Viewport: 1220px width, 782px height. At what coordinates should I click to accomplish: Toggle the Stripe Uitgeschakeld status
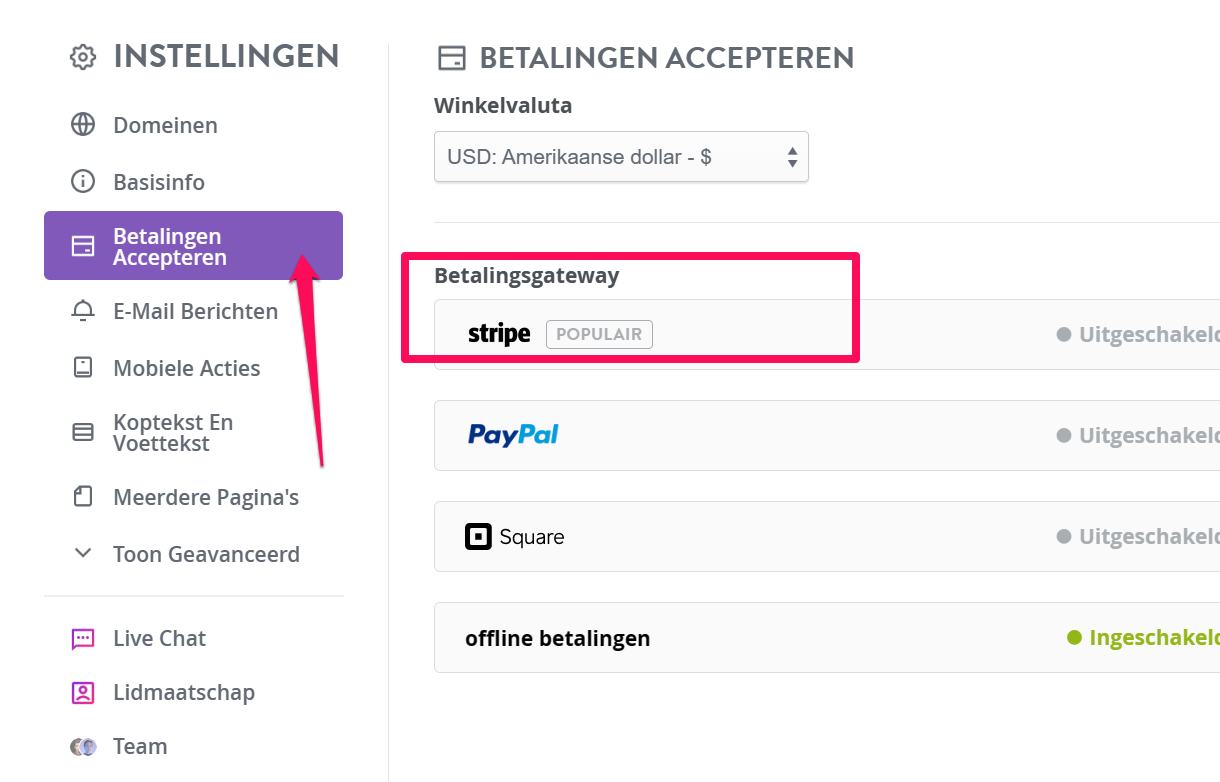coord(1138,334)
